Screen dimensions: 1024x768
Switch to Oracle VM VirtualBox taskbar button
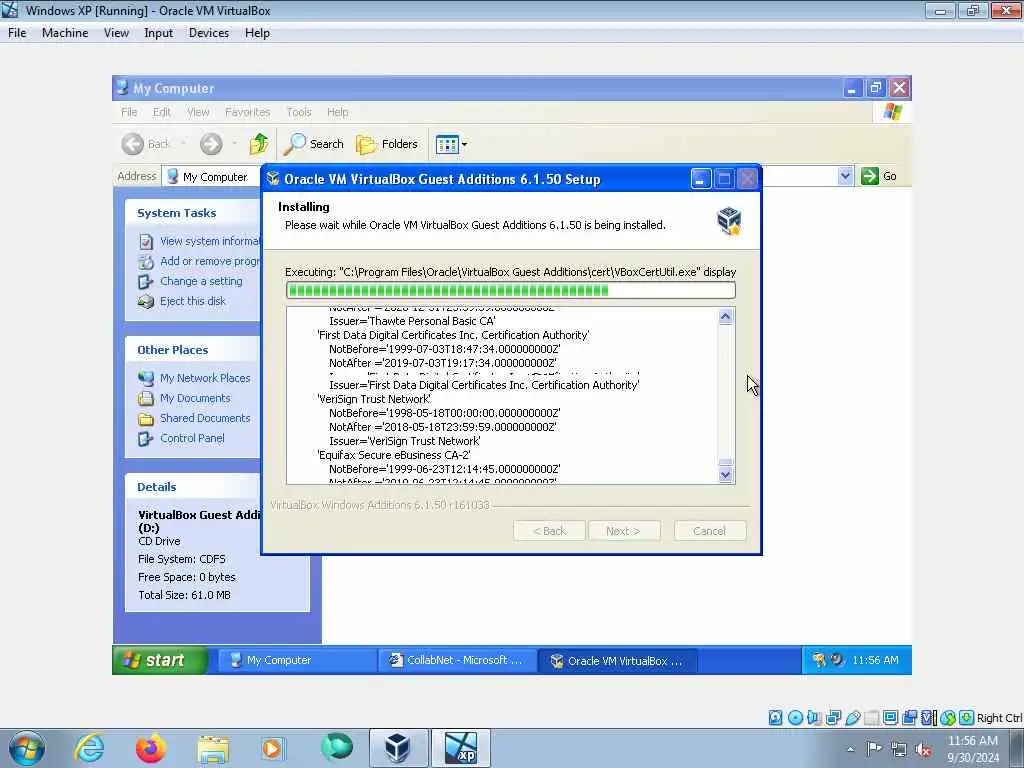[617, 660]
